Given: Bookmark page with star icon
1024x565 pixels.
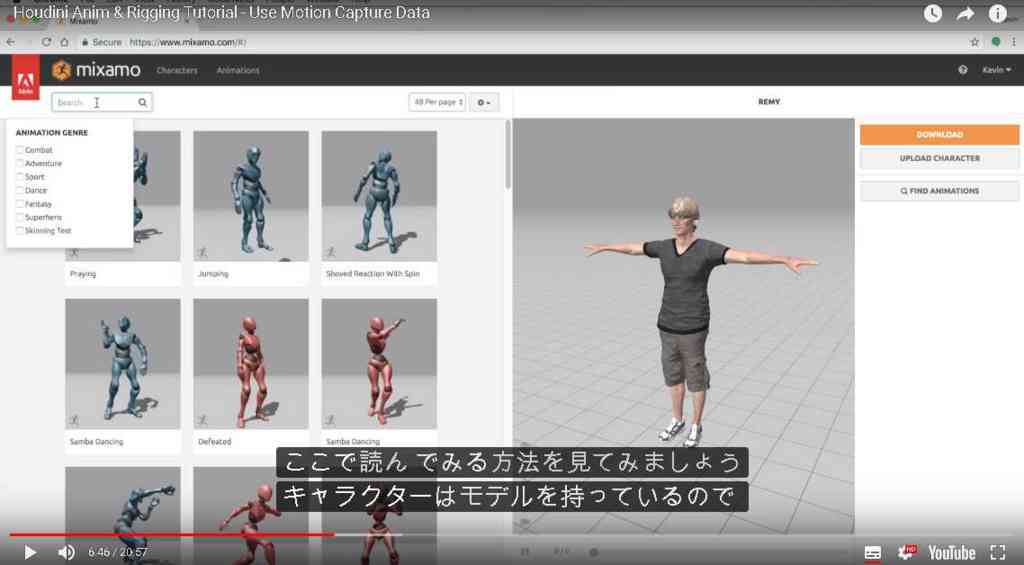Looking at the screenshot, I should tap(974, 42).
